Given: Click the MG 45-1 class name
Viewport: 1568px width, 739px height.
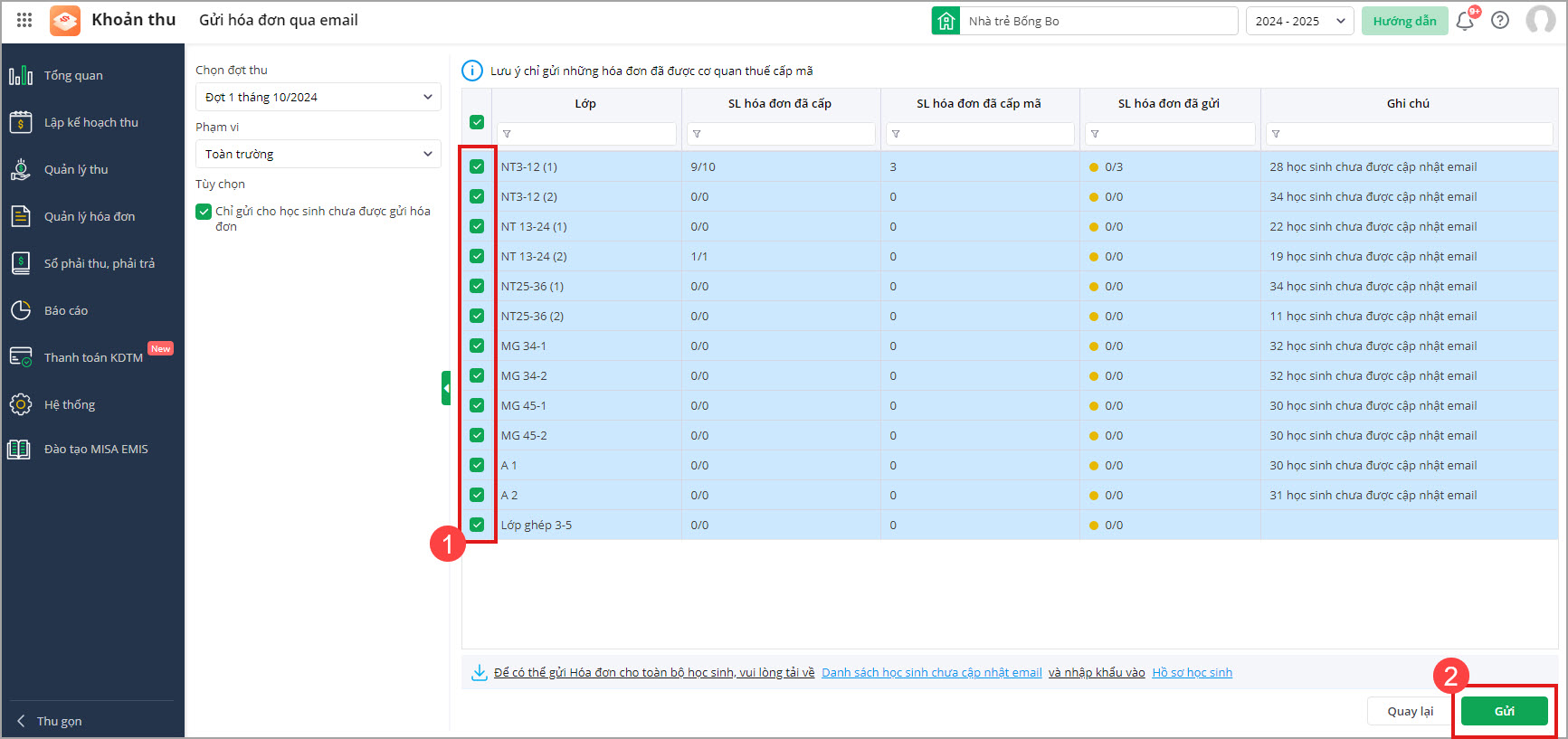Looking at the screenshot, I should [x=524, y=405].
